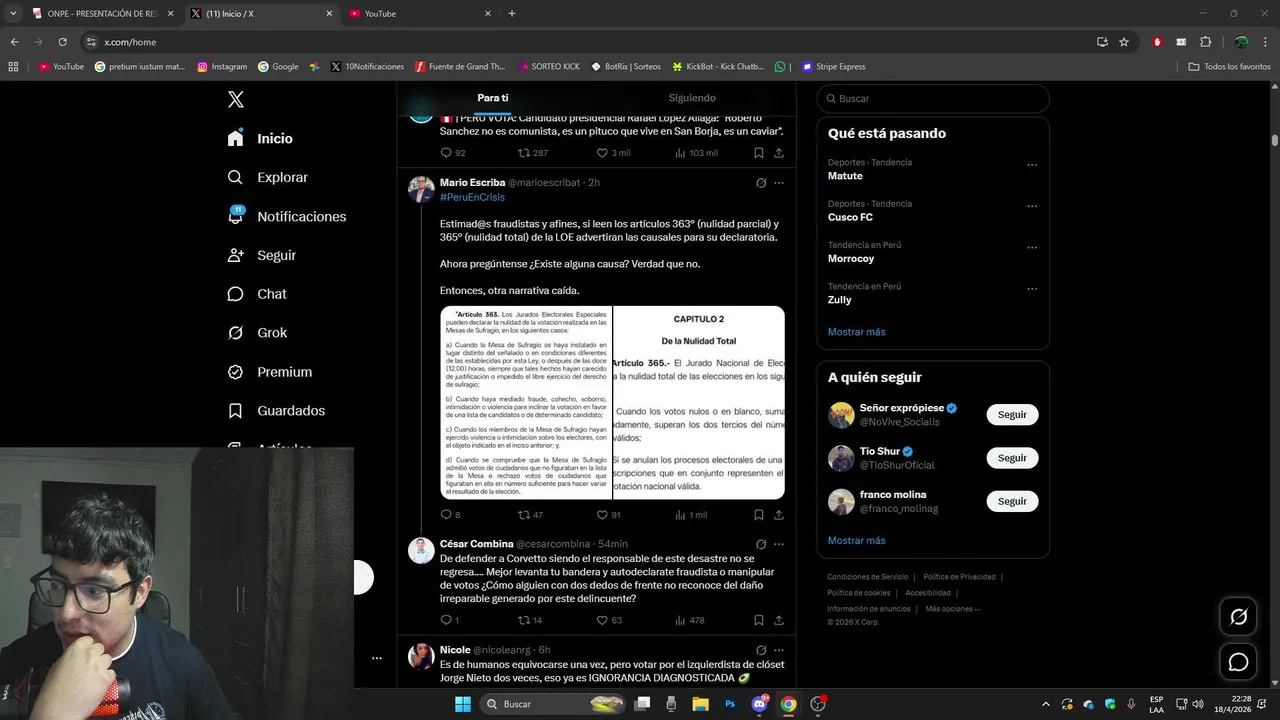The image size is (1280, 720).
Task: View stats of Mario Escriba's post
Action: 691,515
